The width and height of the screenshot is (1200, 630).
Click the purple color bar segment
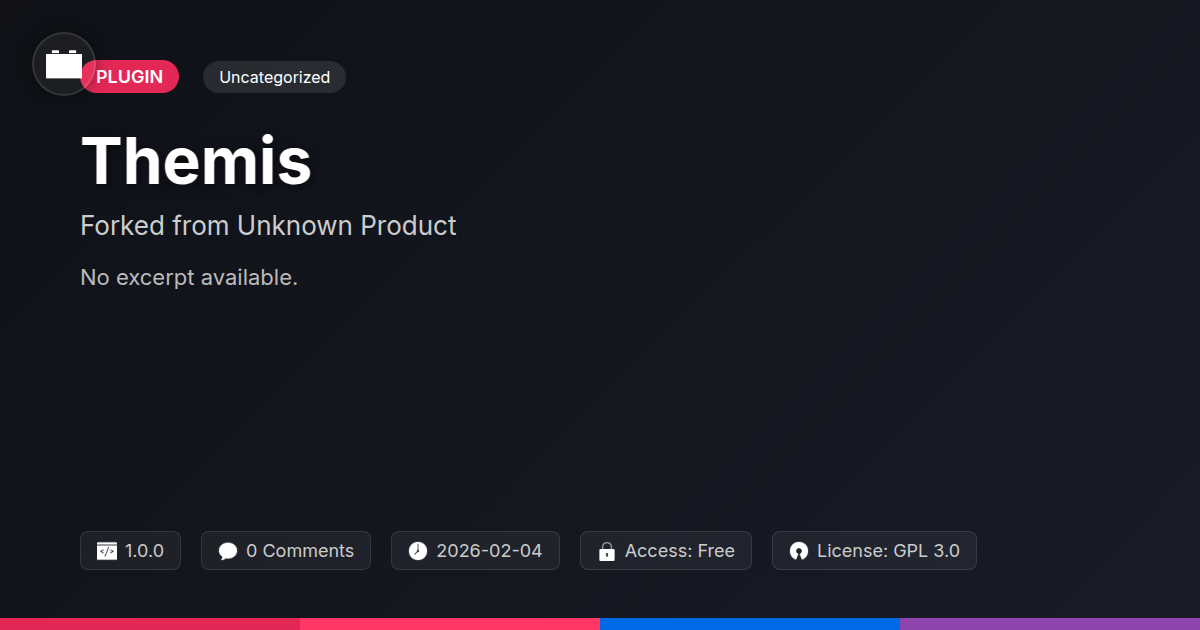(x=1050, y=624)
